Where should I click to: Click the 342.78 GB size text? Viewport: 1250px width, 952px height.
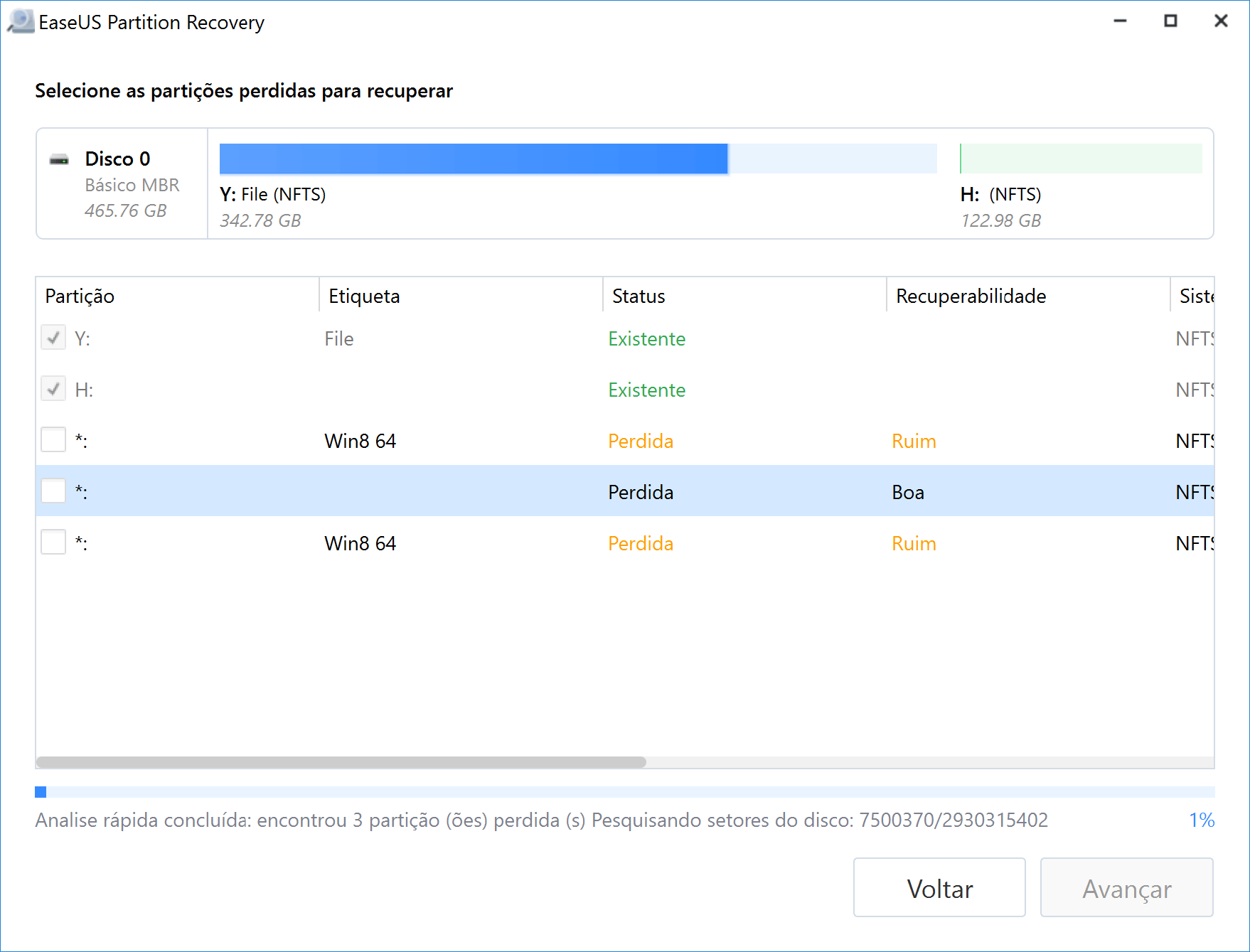click(260, 220)
